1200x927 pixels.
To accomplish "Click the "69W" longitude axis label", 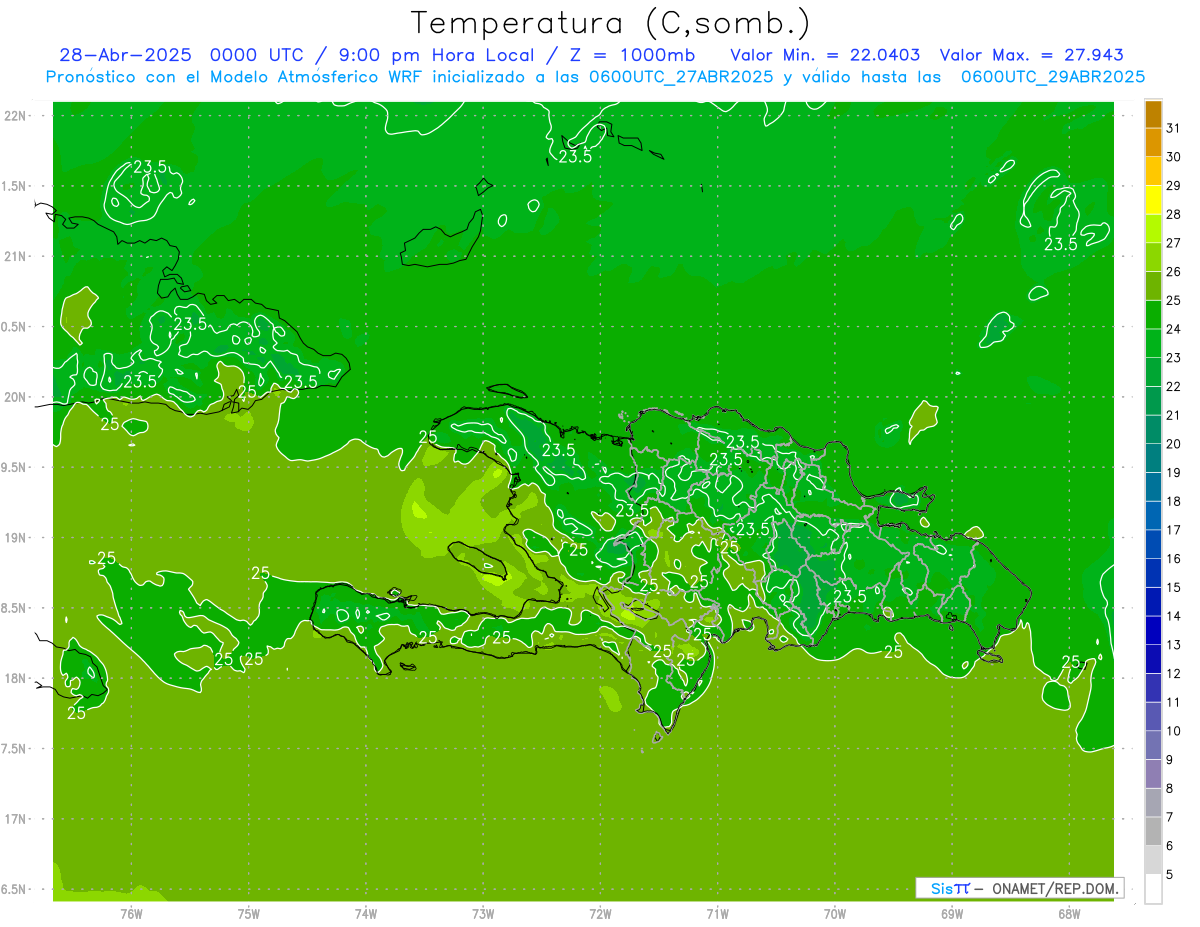I will click(x=952, y=914).
